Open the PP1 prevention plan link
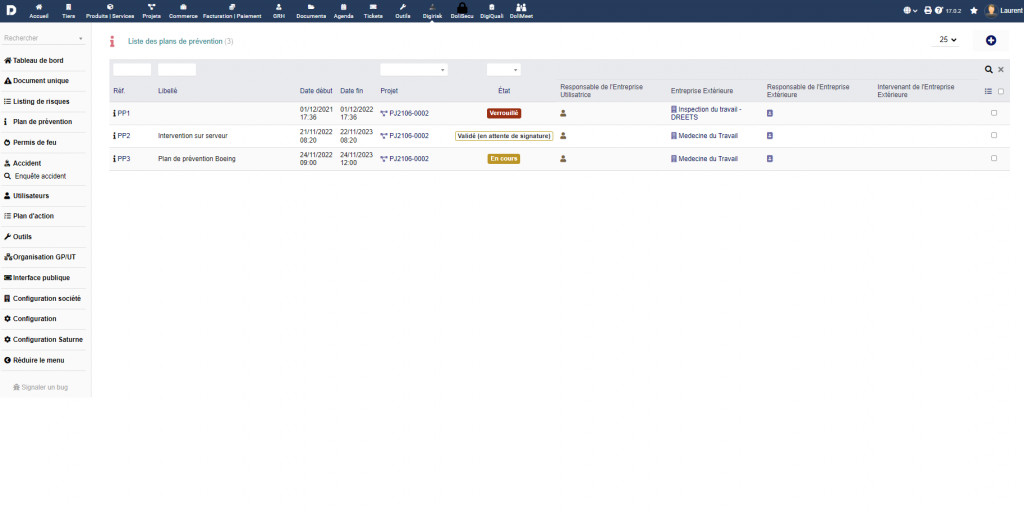Screen dimensions: 1024x512 (122, 113)
